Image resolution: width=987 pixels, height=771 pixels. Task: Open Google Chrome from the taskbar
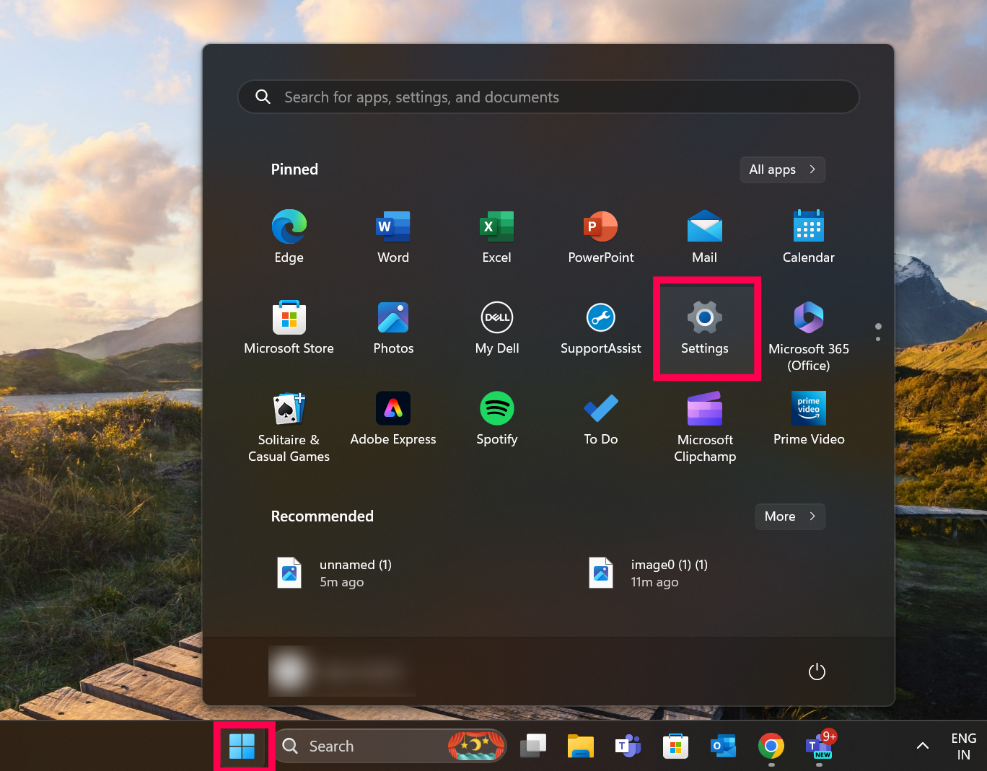point(771,746)
